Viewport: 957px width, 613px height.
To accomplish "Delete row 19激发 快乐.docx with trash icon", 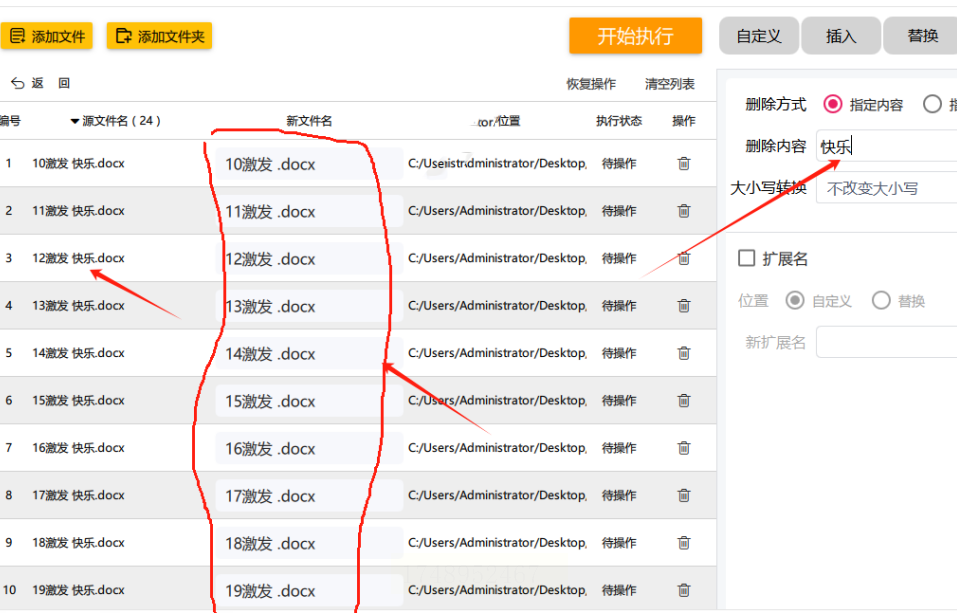I will (684, 590).
